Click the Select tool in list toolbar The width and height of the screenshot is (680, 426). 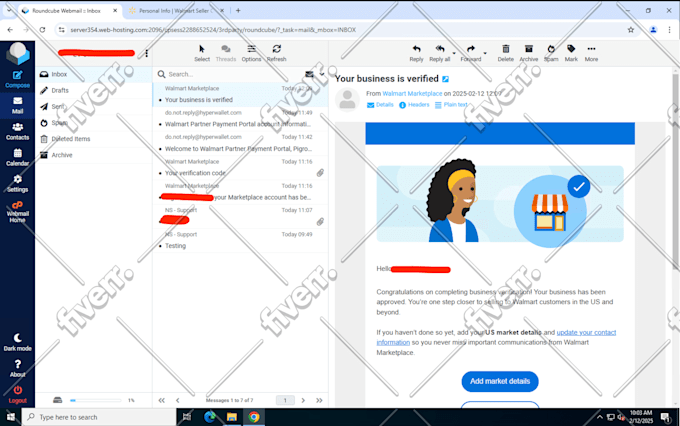pyautogui.click(x=202, y=53)
